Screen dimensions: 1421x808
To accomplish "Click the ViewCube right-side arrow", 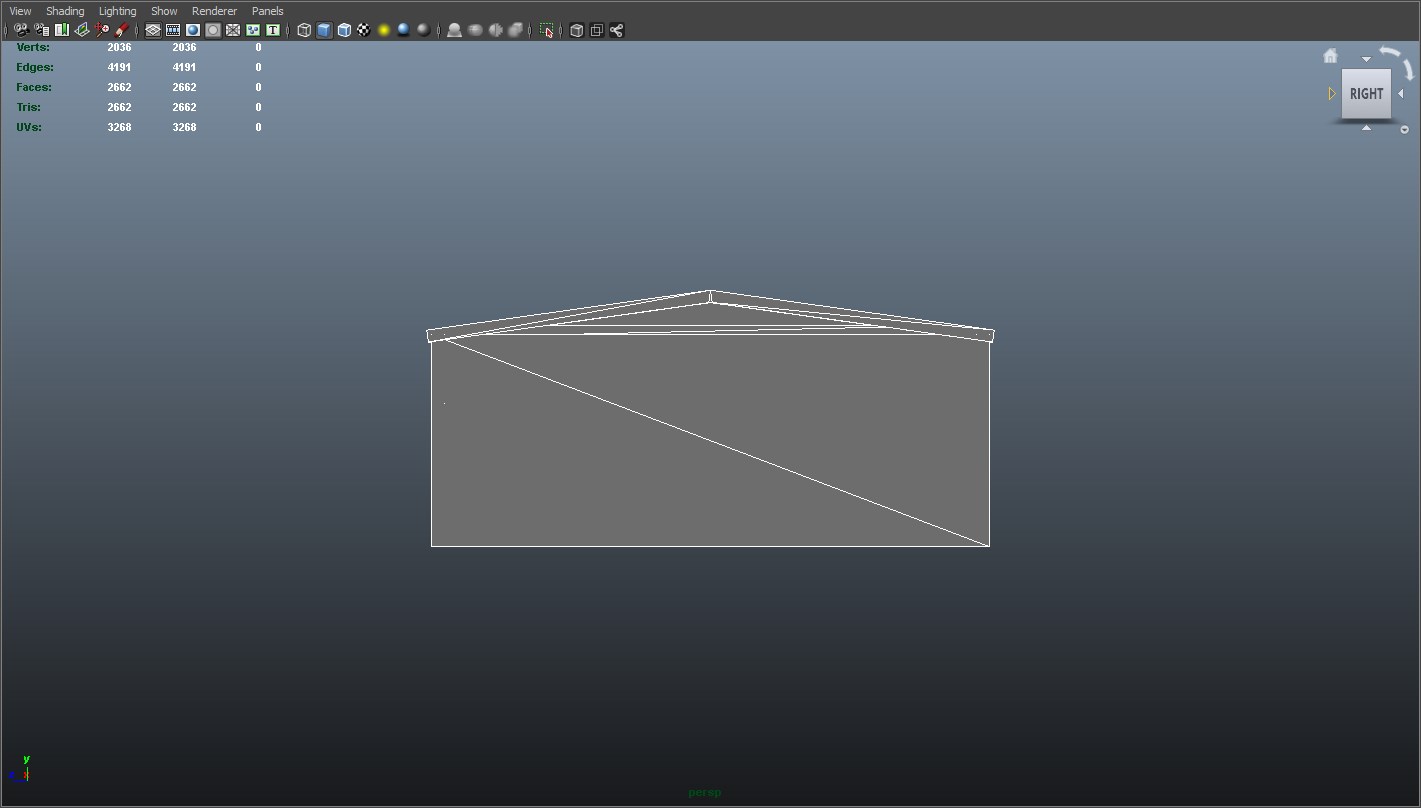I will pyautogui.click(x=1401, y=94).
